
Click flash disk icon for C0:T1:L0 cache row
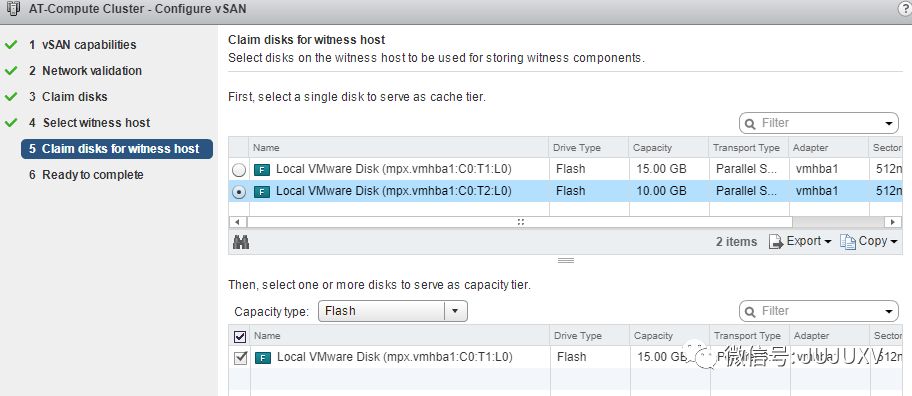click(262, 170)
